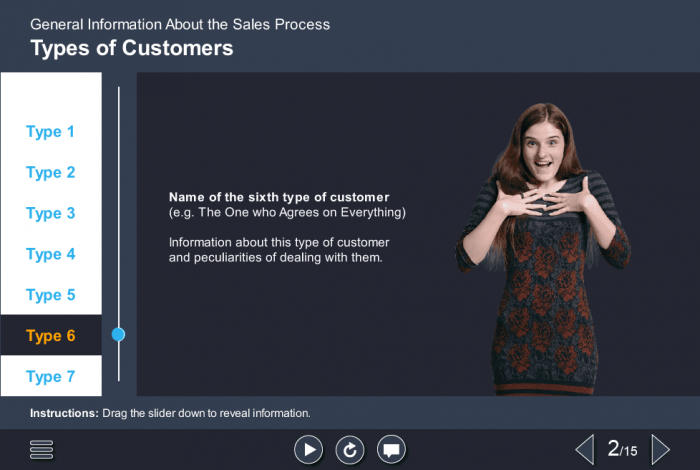Select the Type 1 label
The width and height of the screenshot is (700, 470).
point(51,132)
